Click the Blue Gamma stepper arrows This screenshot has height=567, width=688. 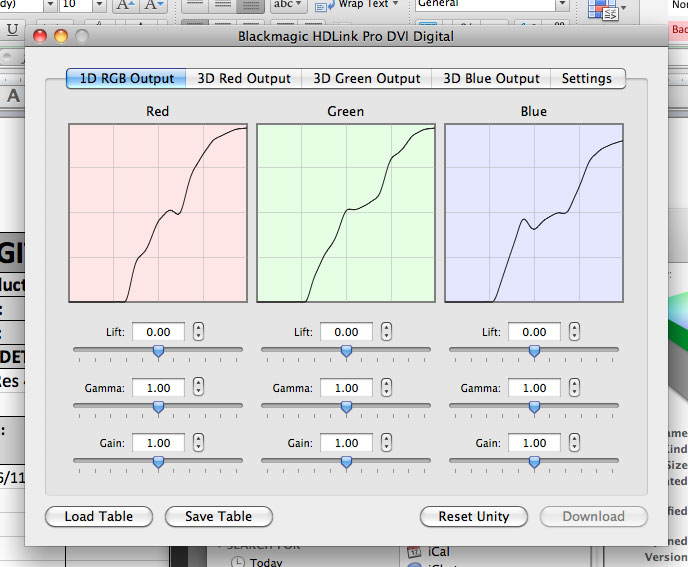click(x=574, y=388)
